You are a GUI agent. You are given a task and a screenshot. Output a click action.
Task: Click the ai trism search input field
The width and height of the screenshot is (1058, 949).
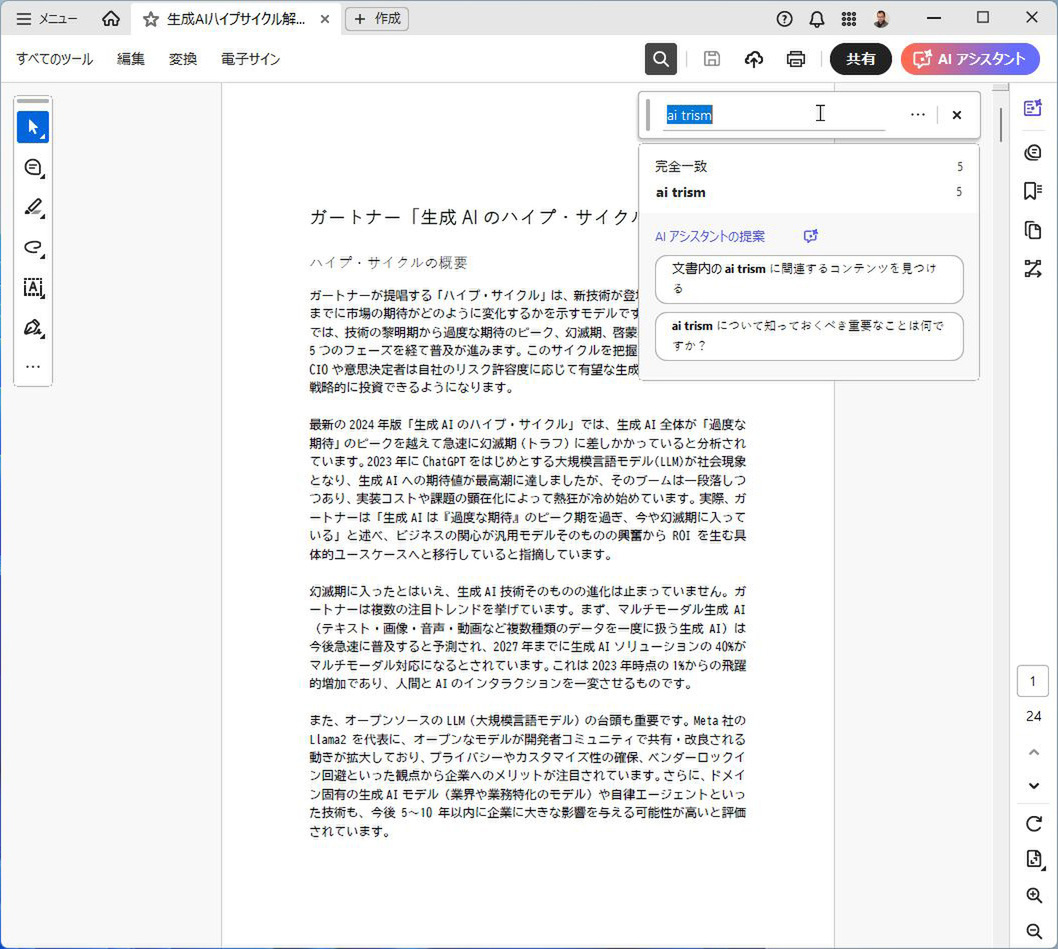click(x=774, y=115)
